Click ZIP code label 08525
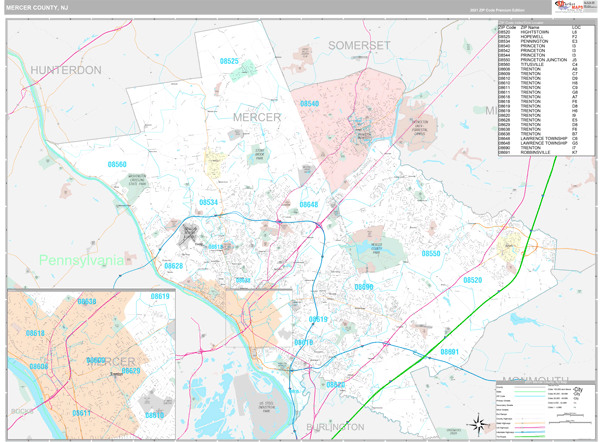Viewport: 600px width, 442px height. pyautogui.click(x=229, y=61)
